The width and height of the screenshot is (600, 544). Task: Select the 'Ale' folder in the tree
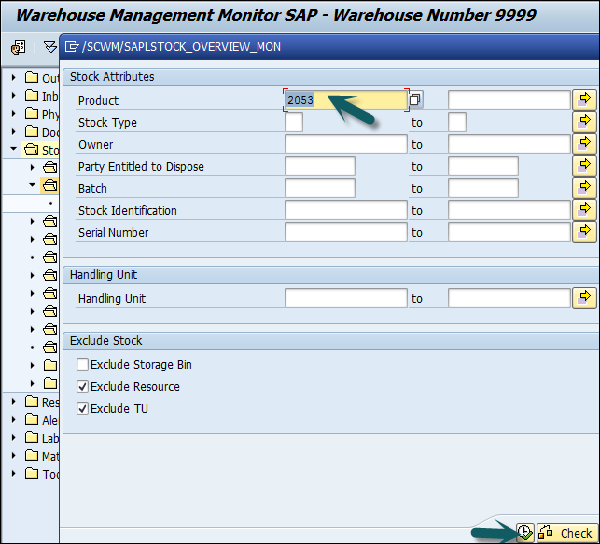(42, 420)
